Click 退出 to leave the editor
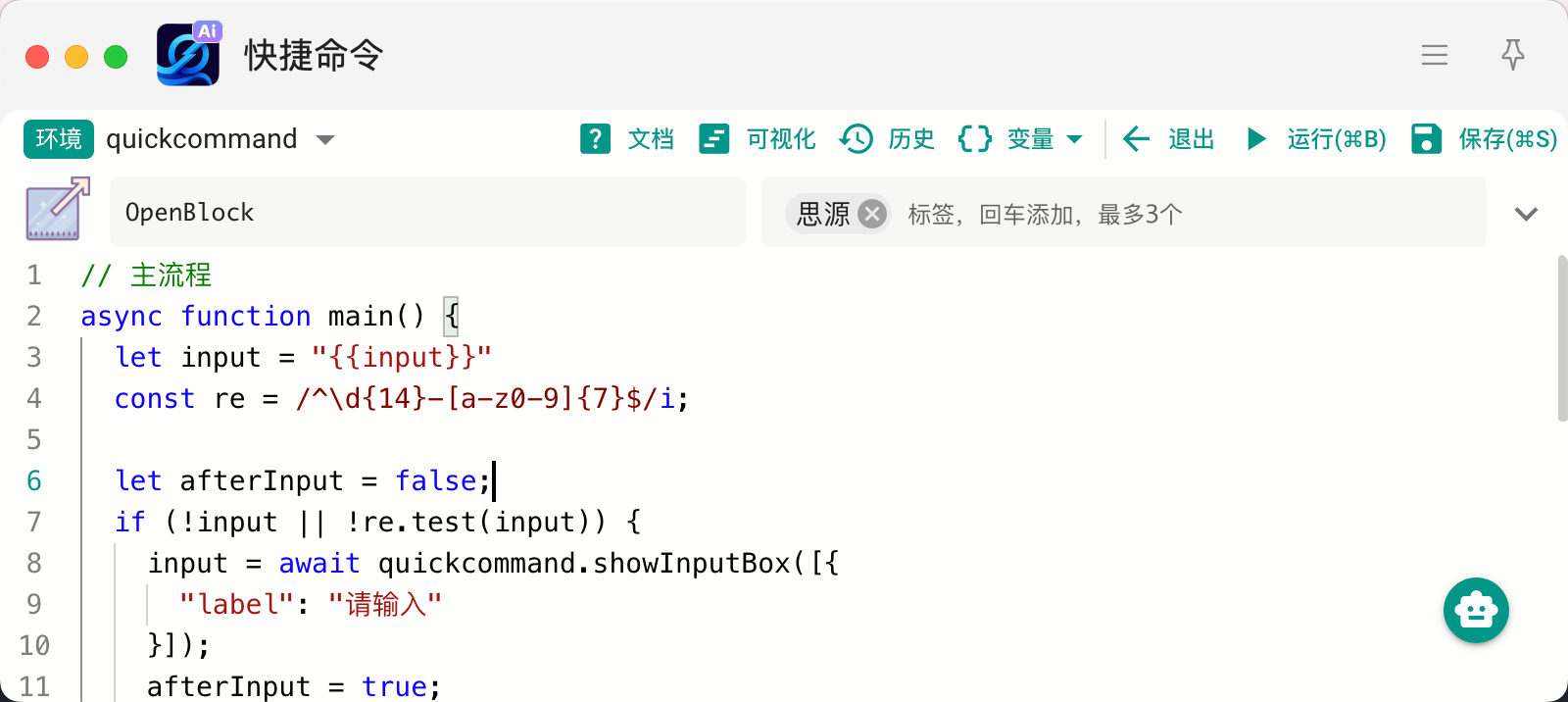Screen dimensions: 1568x702 click(x=1192, y=139)
